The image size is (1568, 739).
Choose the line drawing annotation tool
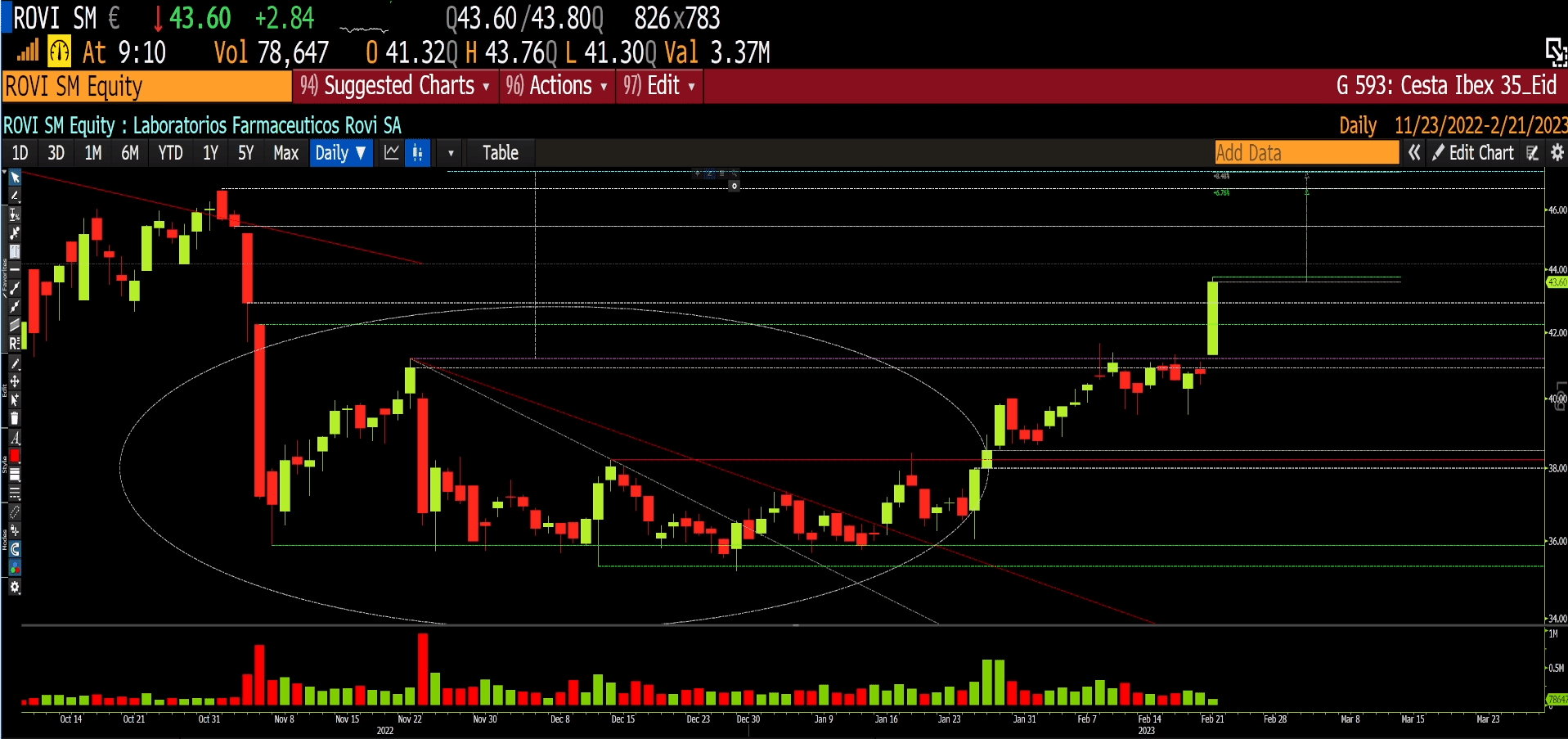pyautogui.click(x=15, y=196)
